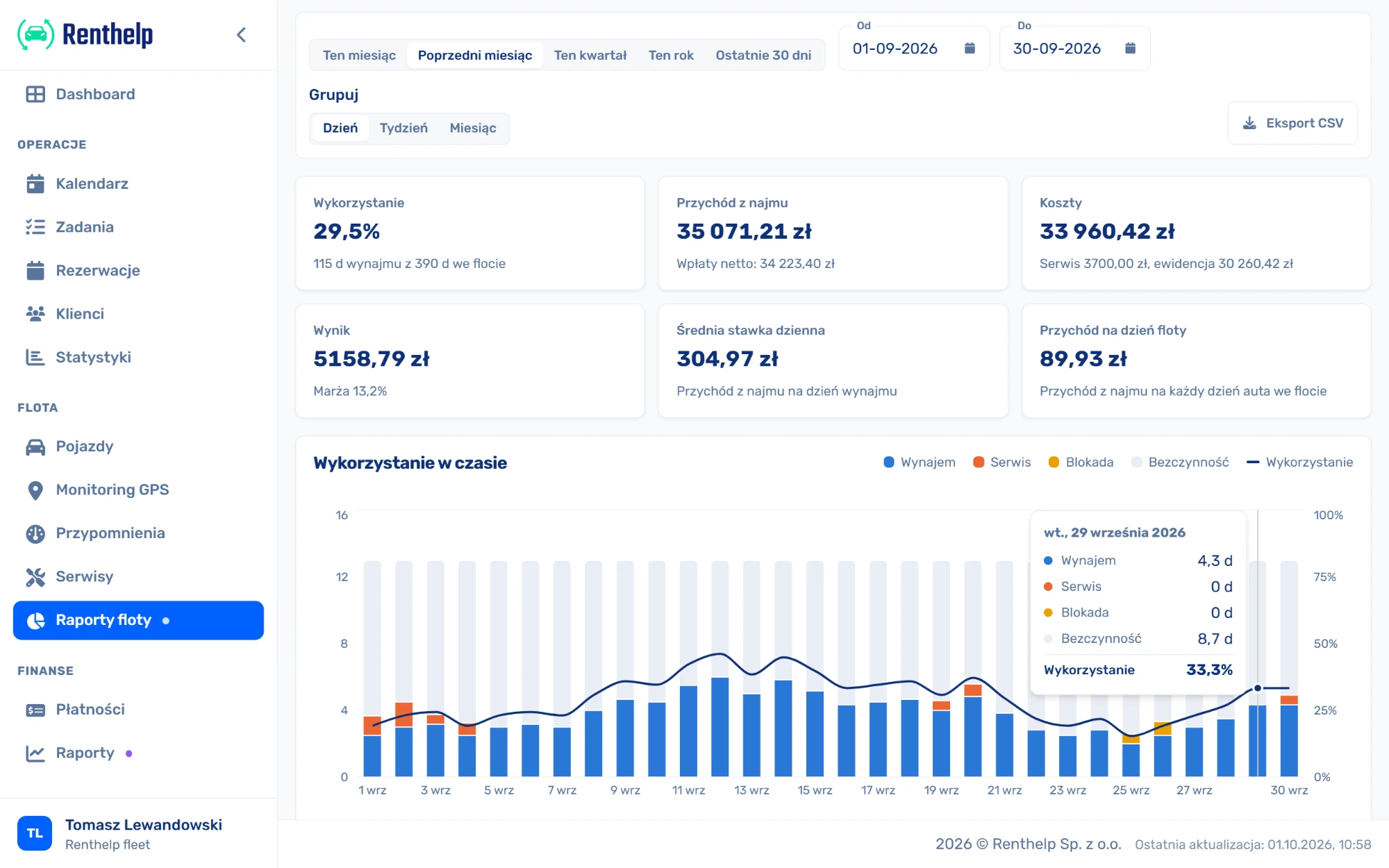Click Tomasz Lewandowski profile name
Image resolution: width=1389 pixels, height=868 pixels.
click(x=144, y=825)
